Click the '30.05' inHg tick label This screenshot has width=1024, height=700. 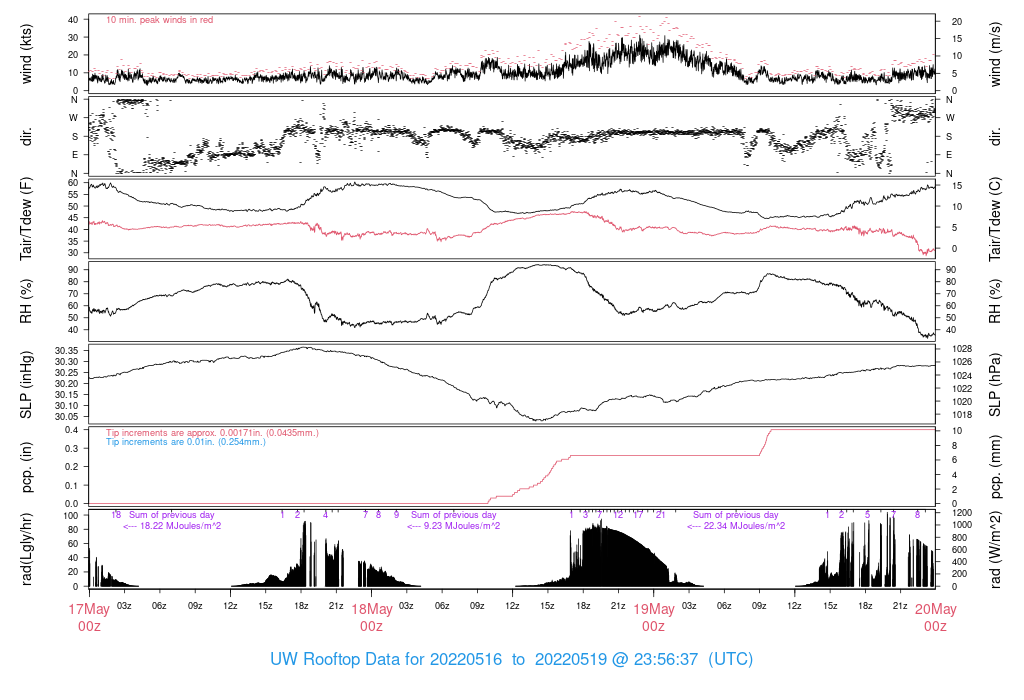67,417
